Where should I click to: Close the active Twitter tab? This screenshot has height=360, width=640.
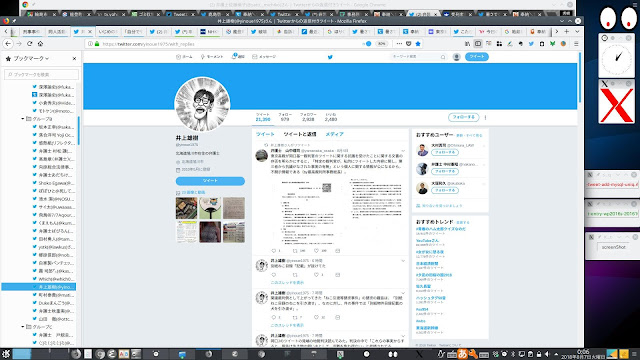(90, 31)
